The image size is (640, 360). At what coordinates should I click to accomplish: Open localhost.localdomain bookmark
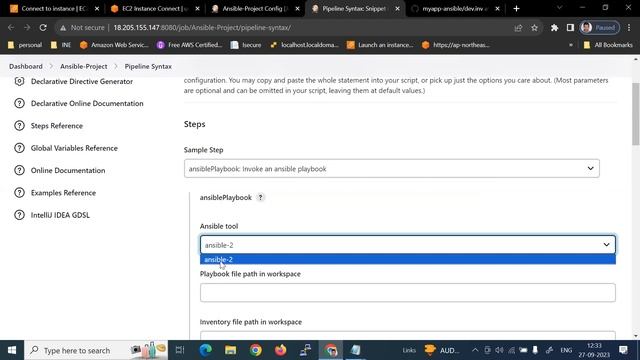coord(304,45)
